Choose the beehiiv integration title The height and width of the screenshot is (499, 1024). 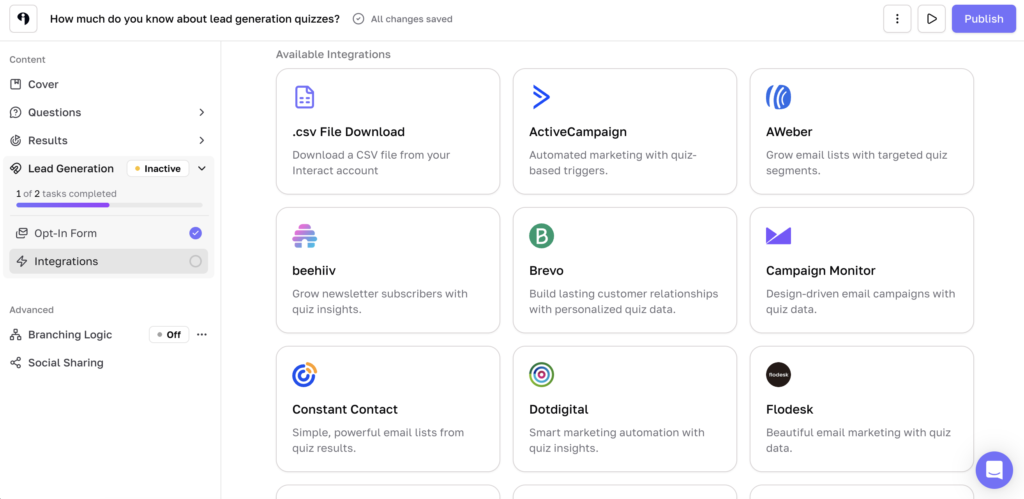(x=314, y=270)
